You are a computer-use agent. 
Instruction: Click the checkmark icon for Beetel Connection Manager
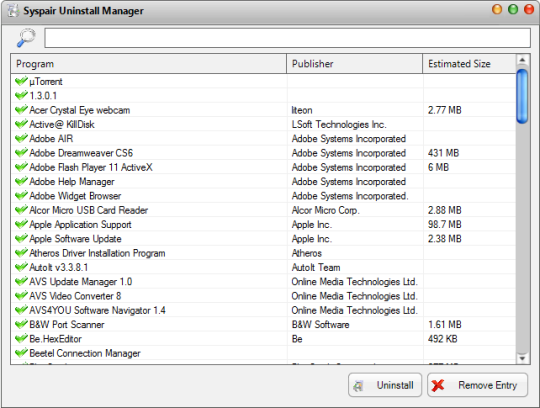coord(21,353)
